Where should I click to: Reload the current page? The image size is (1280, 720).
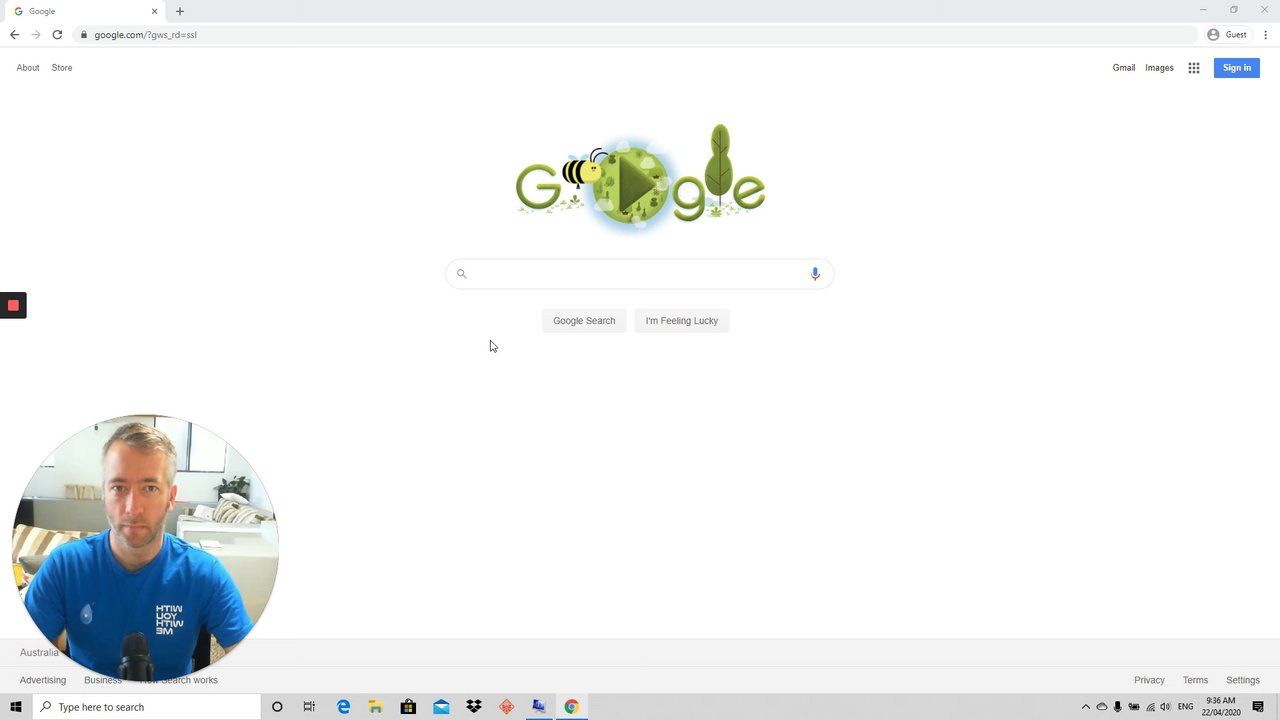tap(57, 35)
